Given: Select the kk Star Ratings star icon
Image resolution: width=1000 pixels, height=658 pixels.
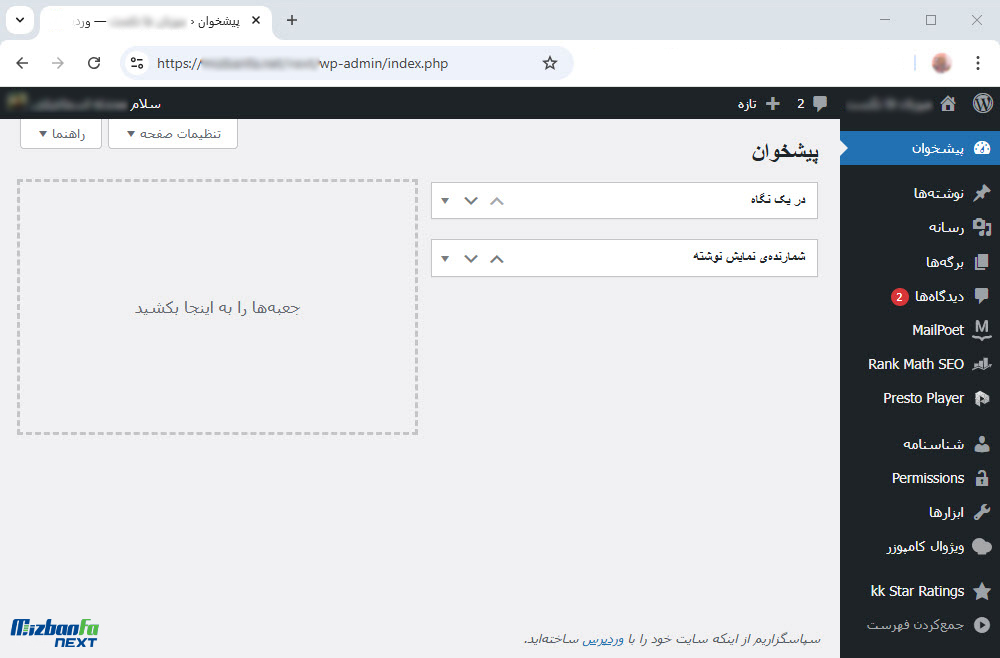Looking at the screenshot, I should 983,590.
